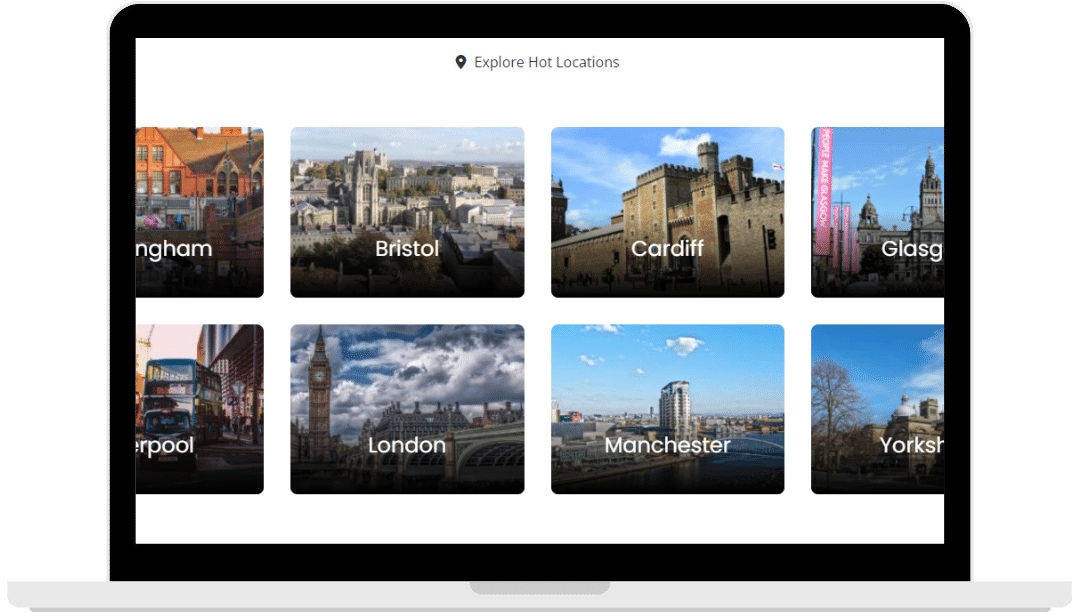The image size is (1080, 613).
Task: Click the Explore Hot Locations heading
Action: point(546,62)
